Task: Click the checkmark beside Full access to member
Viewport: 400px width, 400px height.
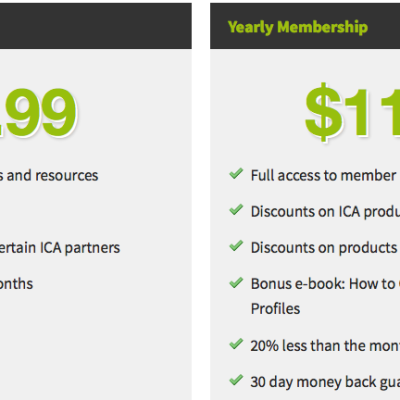Action: tap(236, 174)
